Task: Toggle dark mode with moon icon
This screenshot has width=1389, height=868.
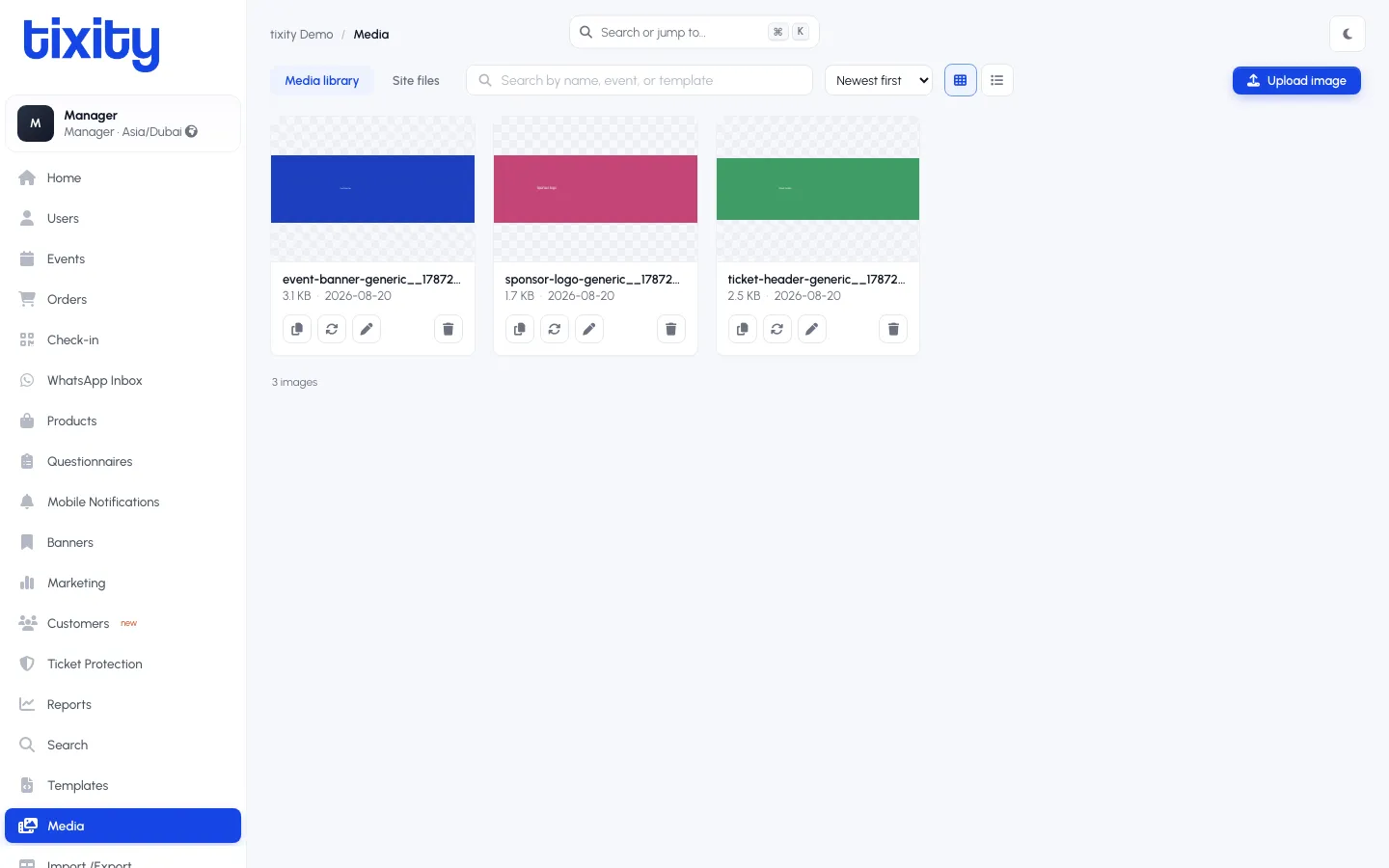Action: click(x=1348, y=34)
